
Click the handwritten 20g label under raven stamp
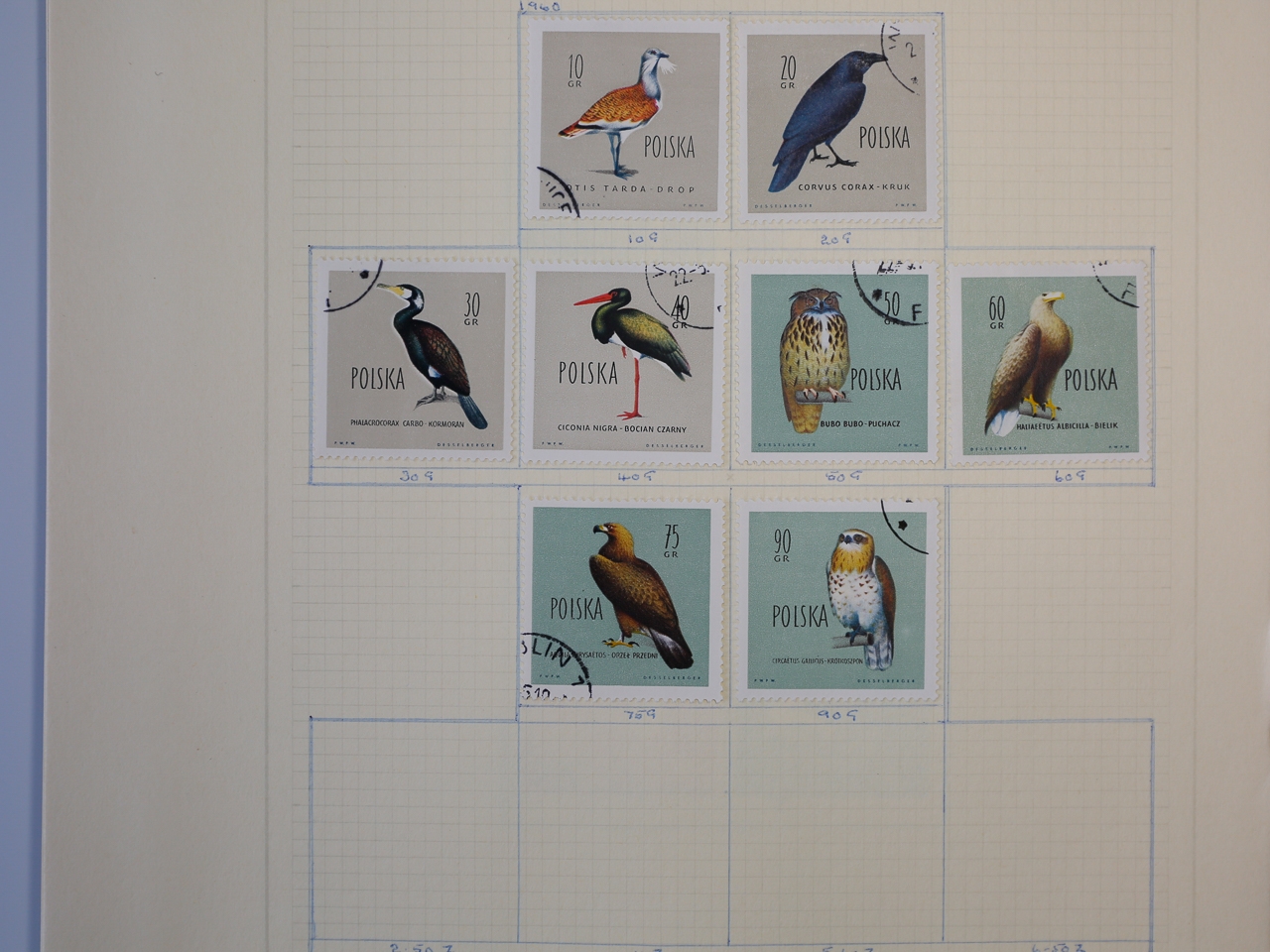coord(837,239)
